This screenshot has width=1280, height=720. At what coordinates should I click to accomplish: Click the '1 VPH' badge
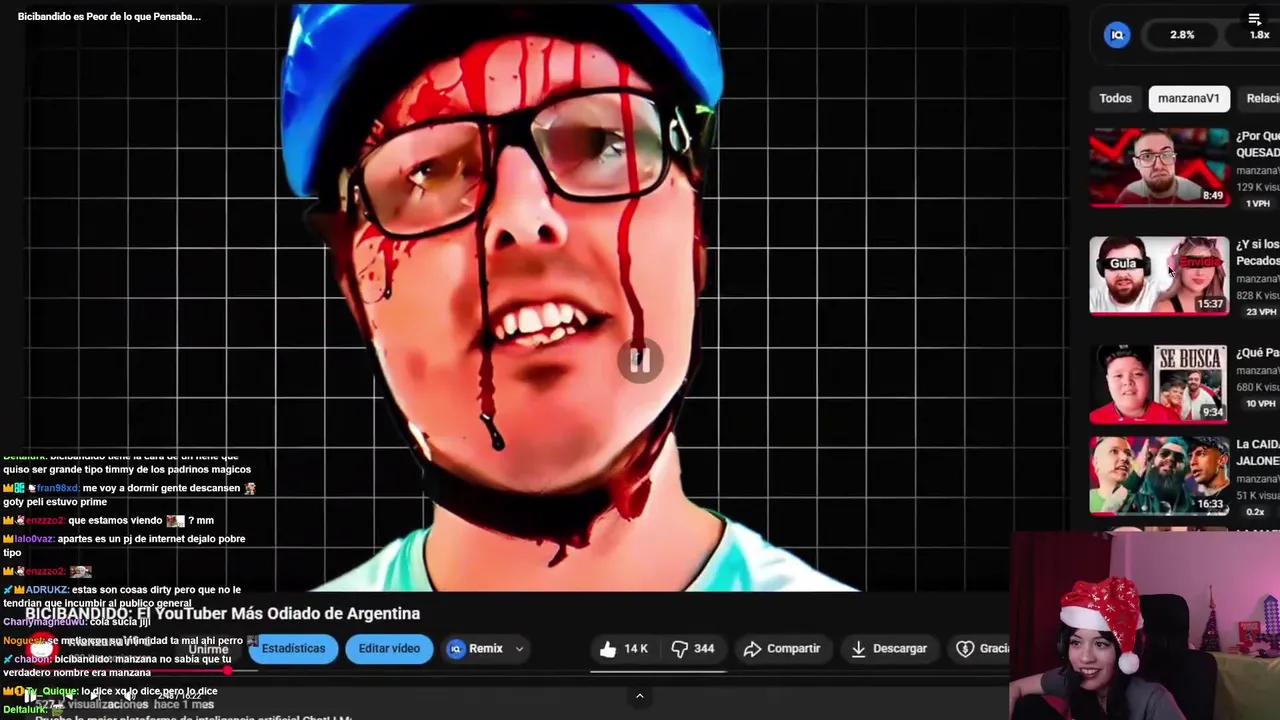click(x=1257, y=204)
